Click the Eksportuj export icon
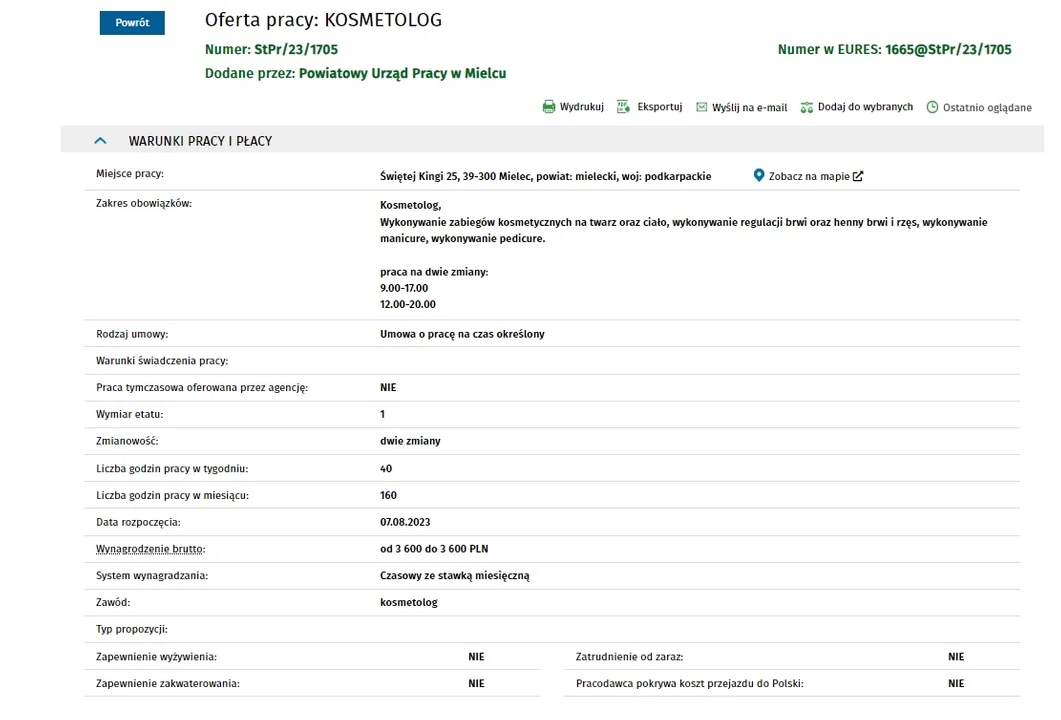 pos(623,107)
